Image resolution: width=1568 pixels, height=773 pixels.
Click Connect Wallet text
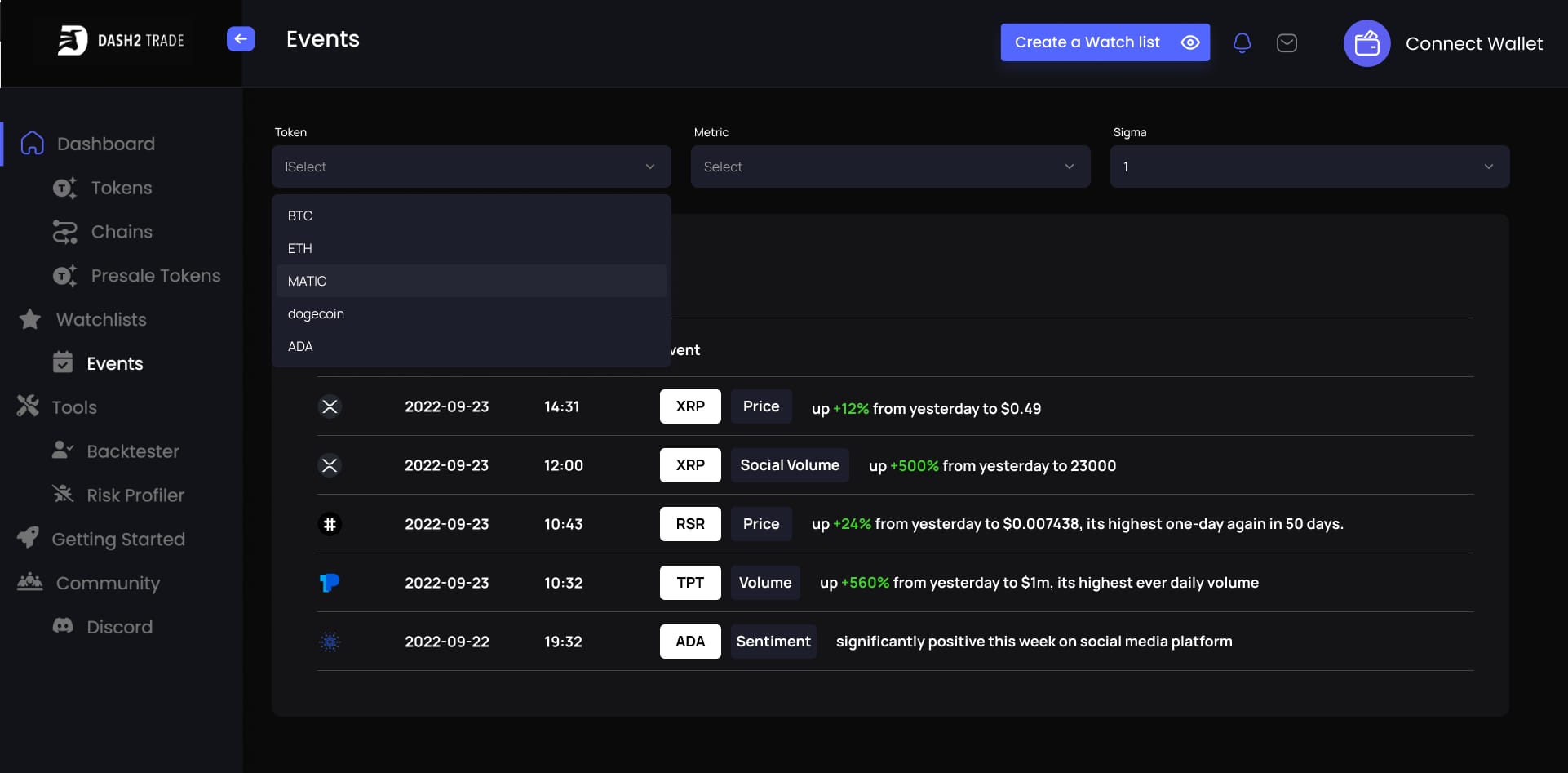pos(1473,43)
